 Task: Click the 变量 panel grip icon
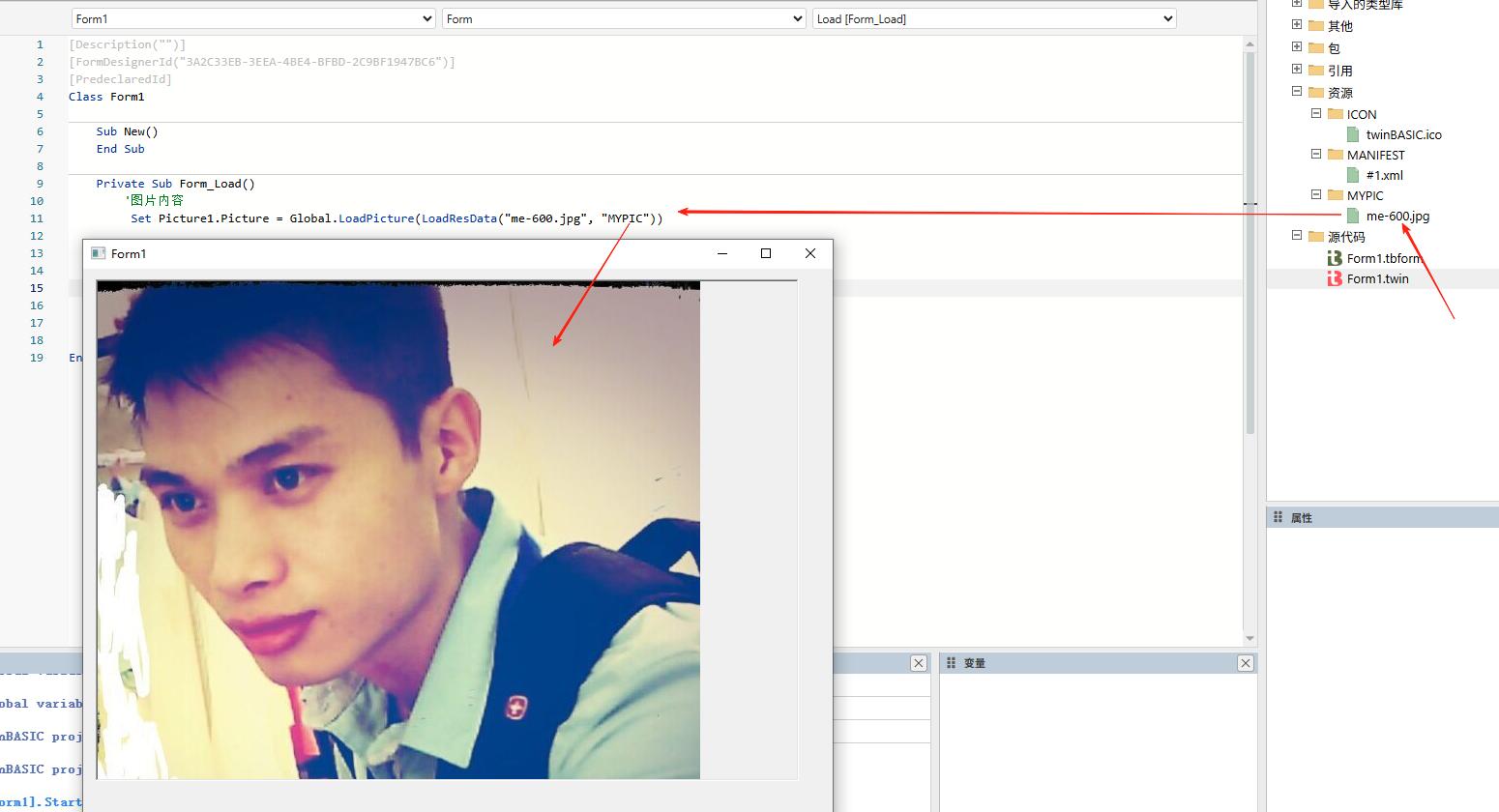click(951, 663)
